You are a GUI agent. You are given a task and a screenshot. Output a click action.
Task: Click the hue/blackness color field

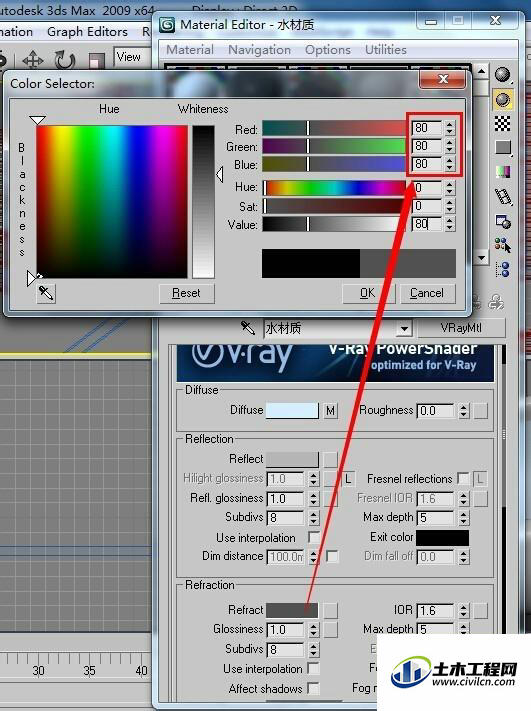(112, 201)
